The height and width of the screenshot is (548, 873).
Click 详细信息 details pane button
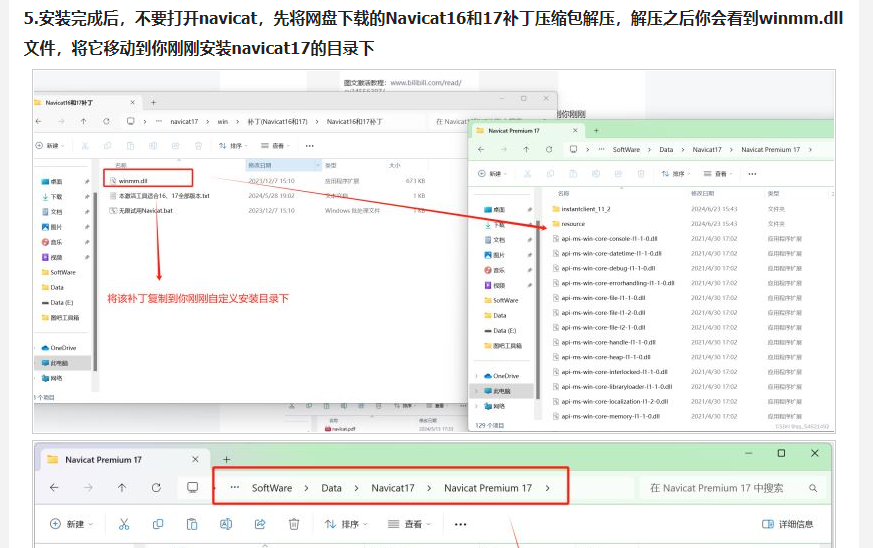point(787,524)
